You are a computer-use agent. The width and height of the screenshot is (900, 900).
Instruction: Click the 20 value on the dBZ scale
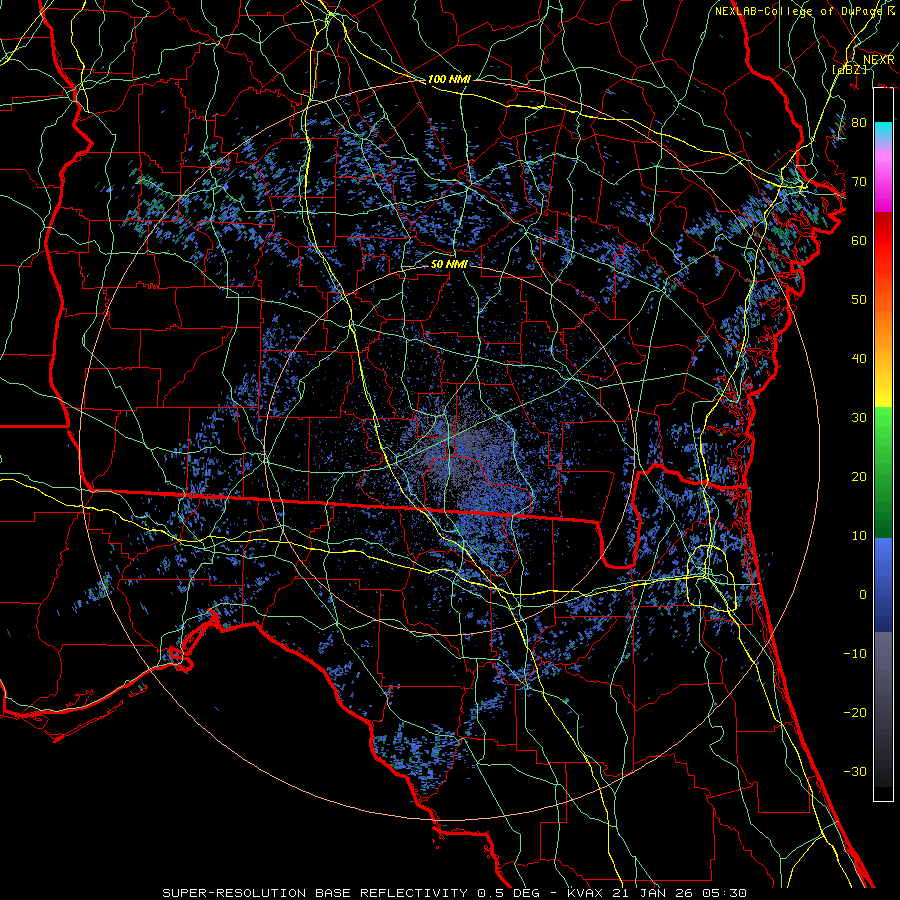[x=859, y=477]
